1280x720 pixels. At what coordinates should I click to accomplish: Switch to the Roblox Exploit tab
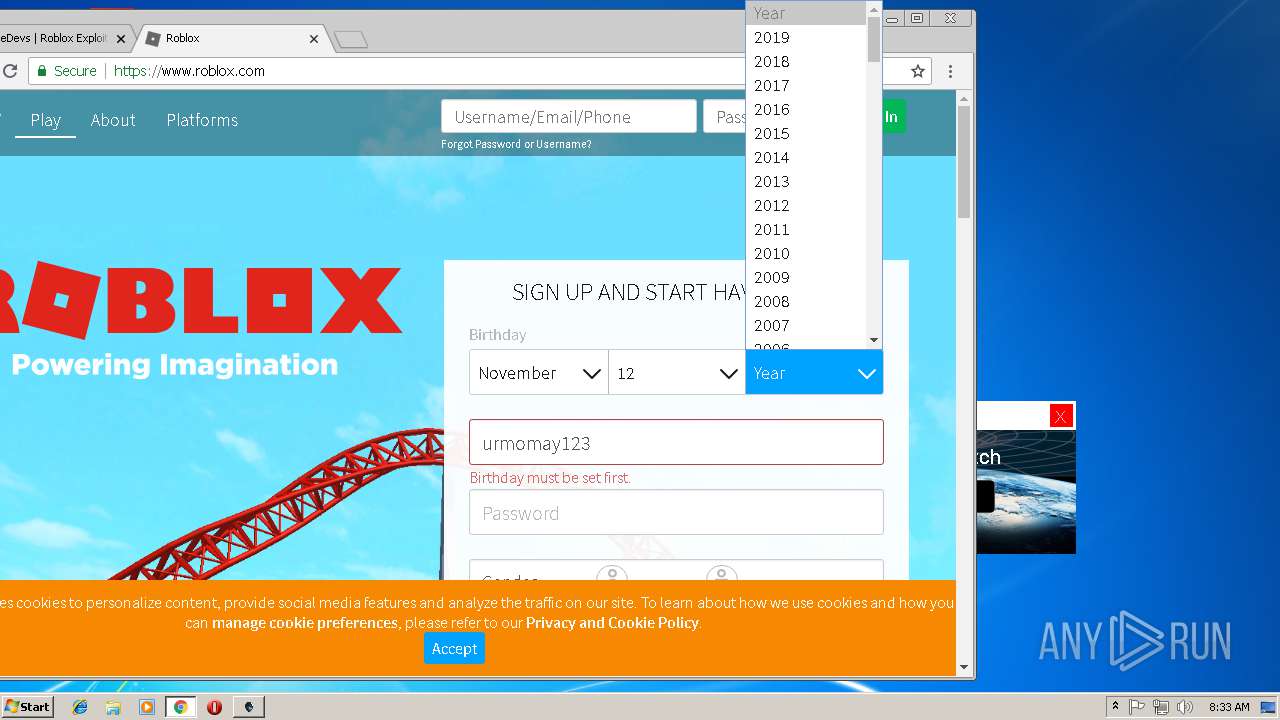tap(56, 38)
